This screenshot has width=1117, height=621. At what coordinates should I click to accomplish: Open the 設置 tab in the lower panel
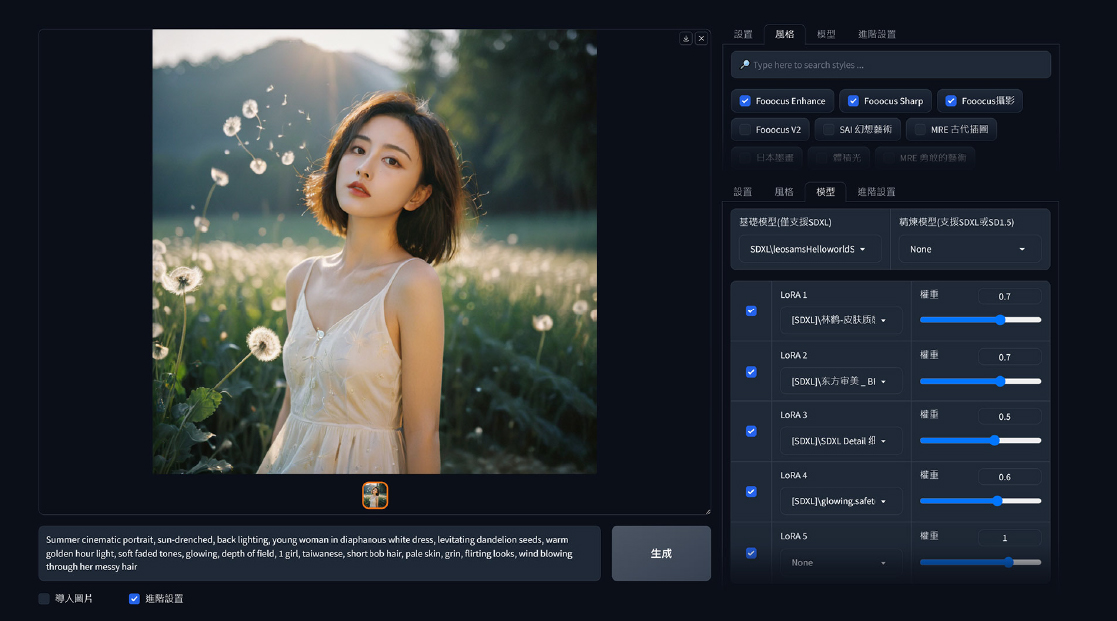743,192
